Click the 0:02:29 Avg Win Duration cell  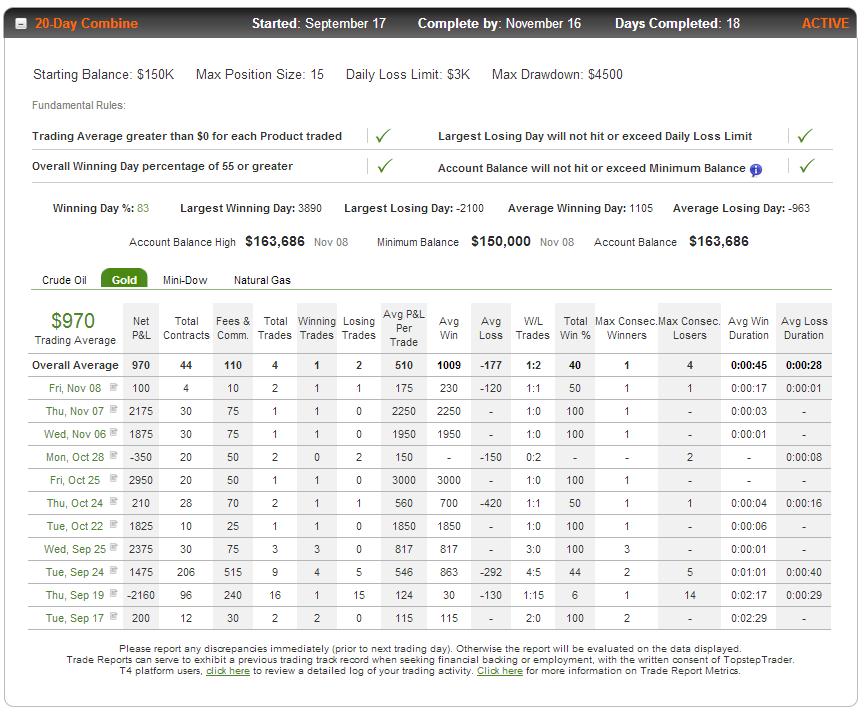tap(748, 618)
